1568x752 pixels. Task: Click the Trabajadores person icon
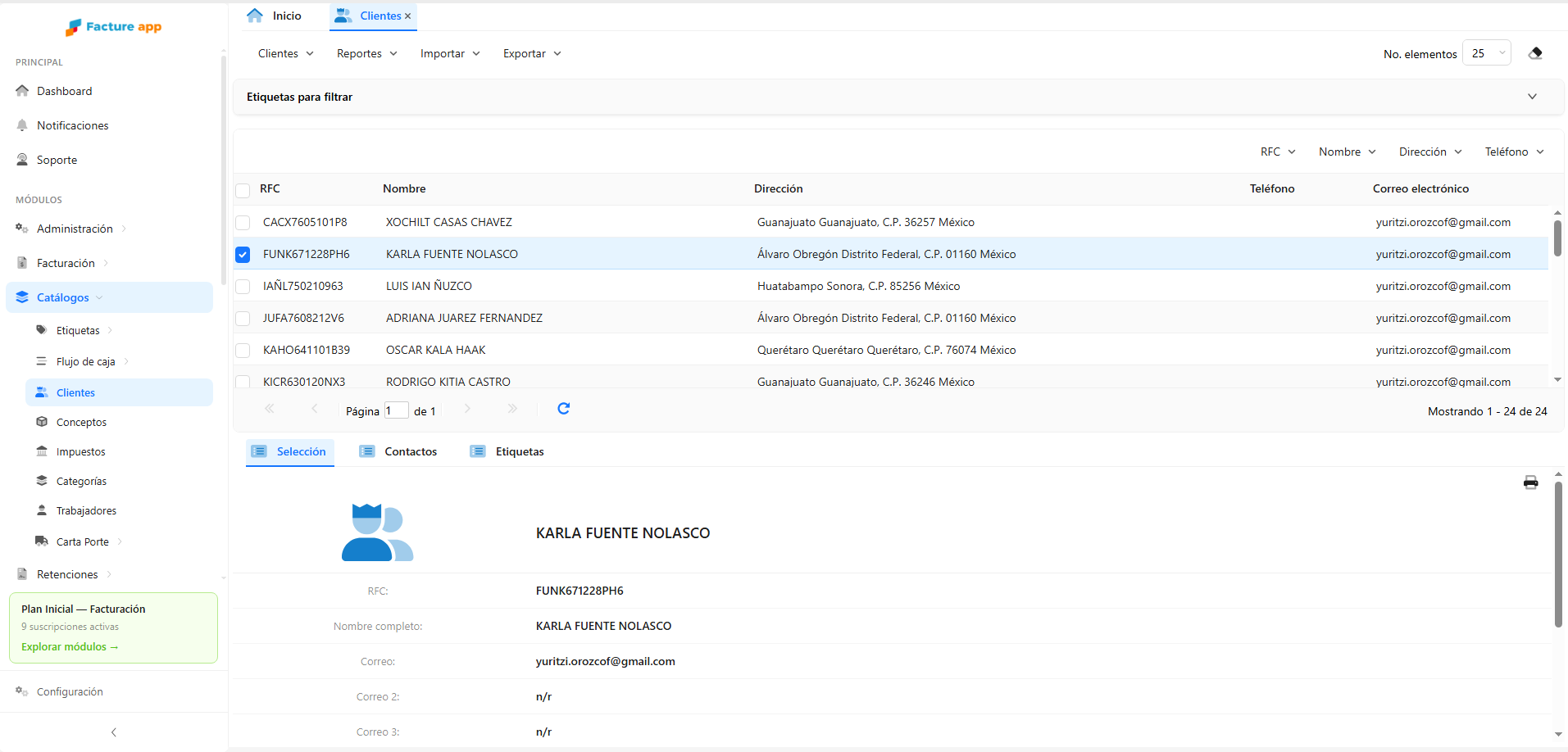click(x=42, y=510)
